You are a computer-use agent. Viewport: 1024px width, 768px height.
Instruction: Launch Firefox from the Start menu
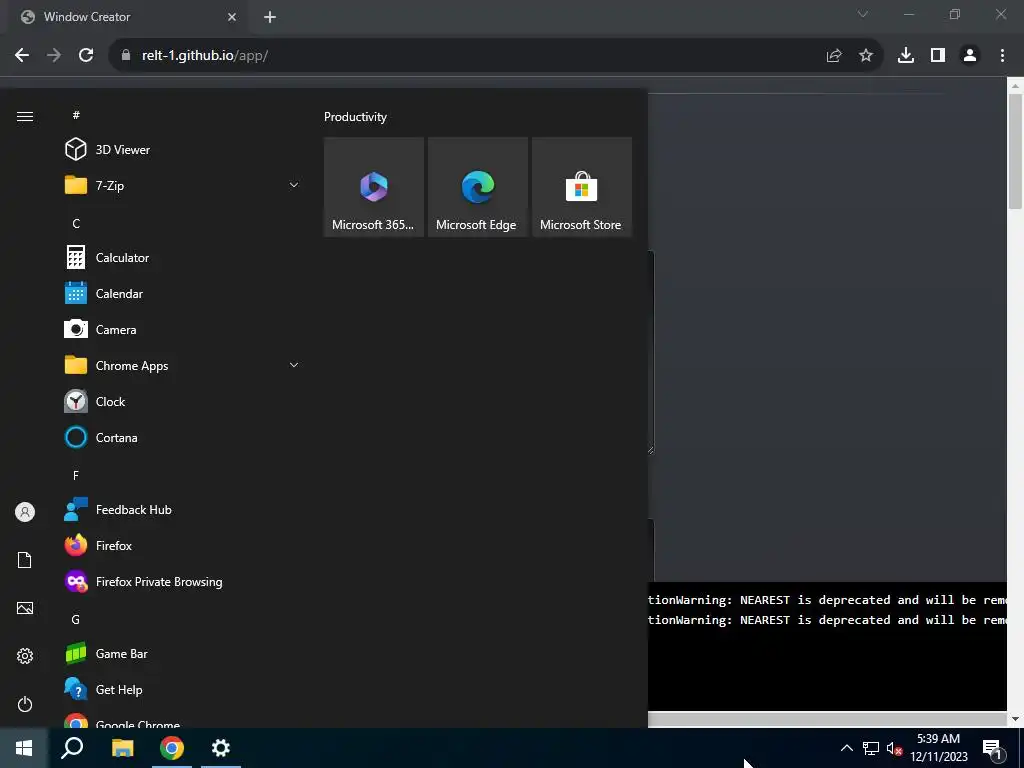click(x=183, y=545)
